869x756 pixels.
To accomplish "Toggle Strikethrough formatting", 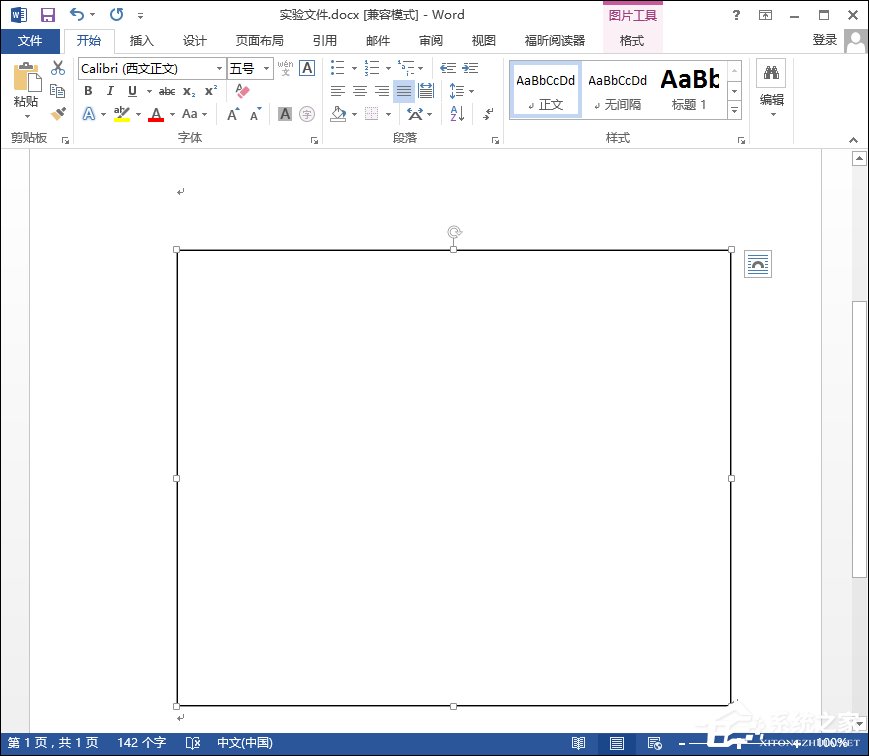I will [167, 91].
